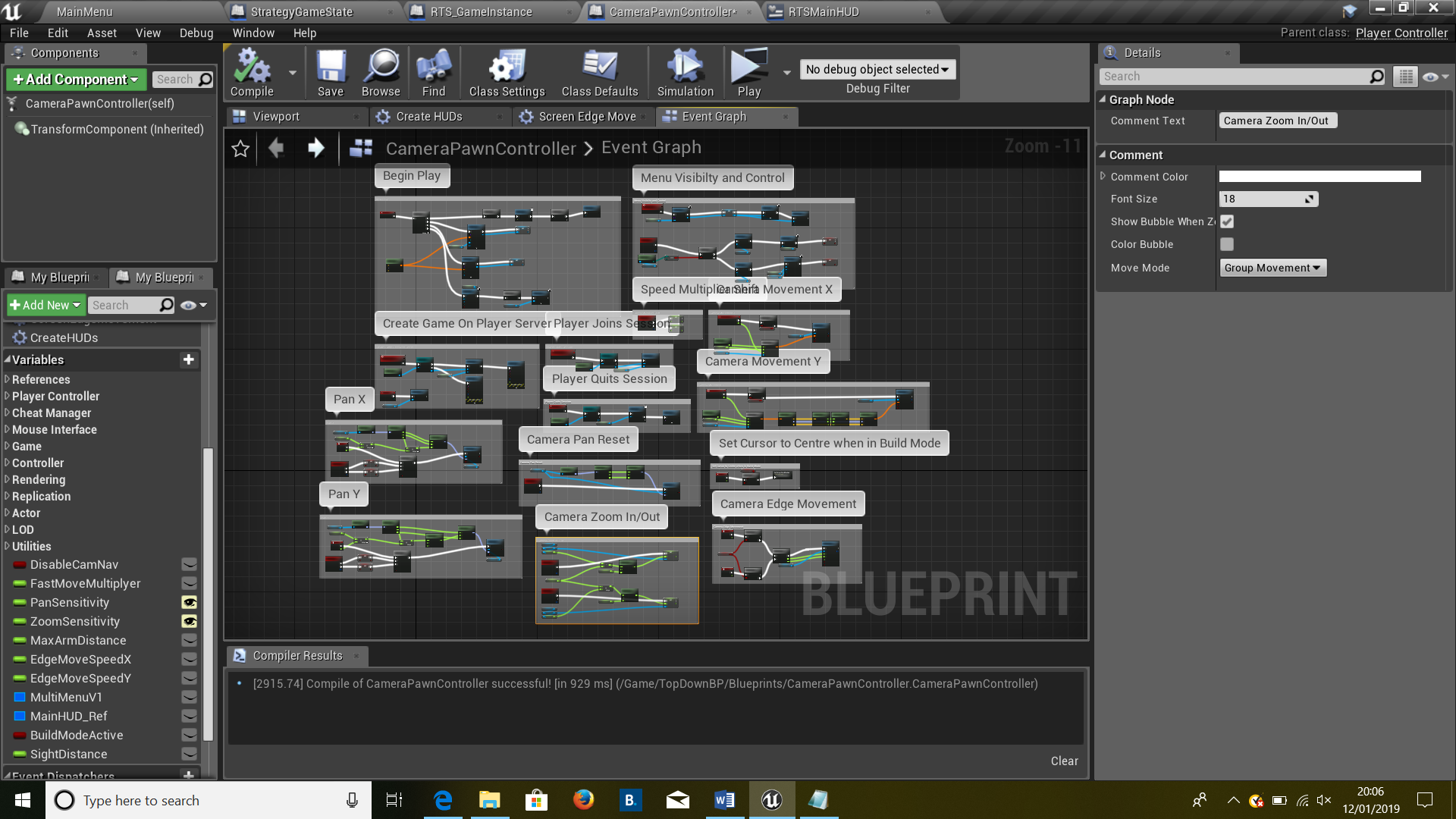
Task: Open the File menu
Action: pyautogui.click(x=19, y=33)
